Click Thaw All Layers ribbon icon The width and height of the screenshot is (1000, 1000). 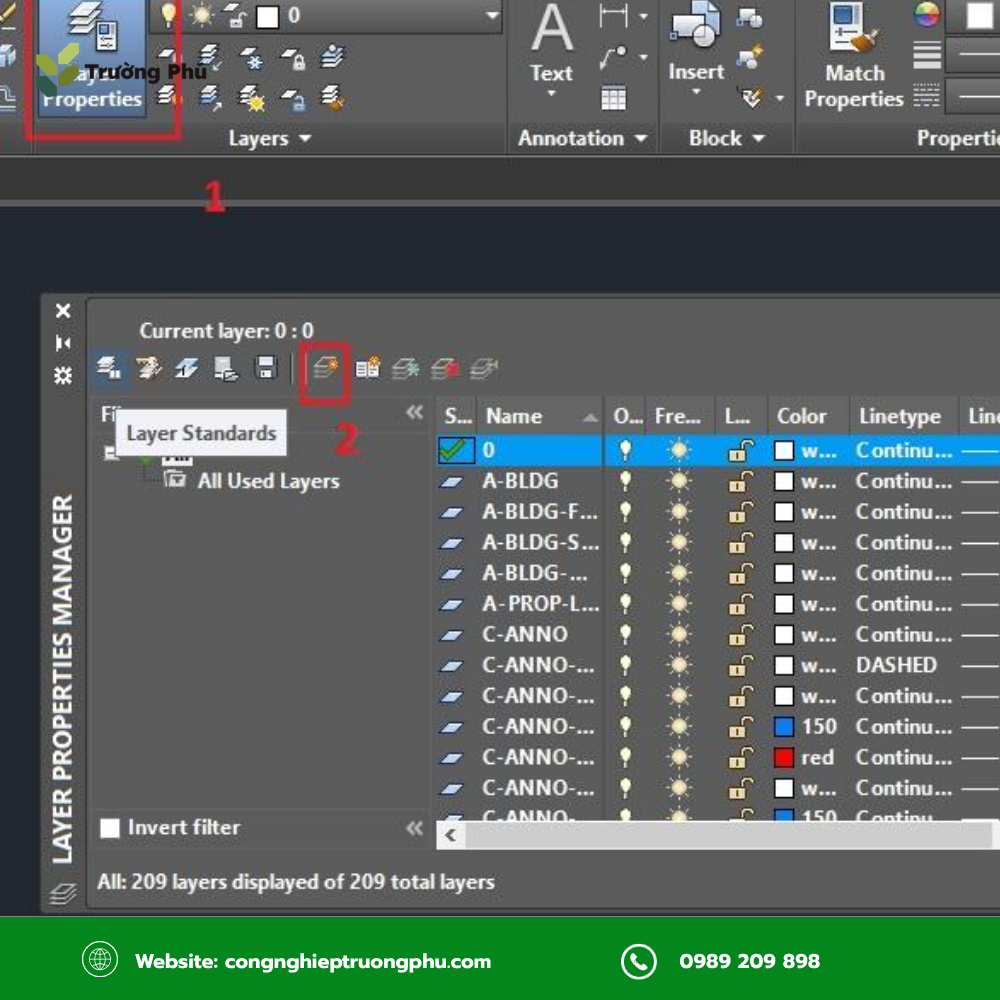coord(252,98)
